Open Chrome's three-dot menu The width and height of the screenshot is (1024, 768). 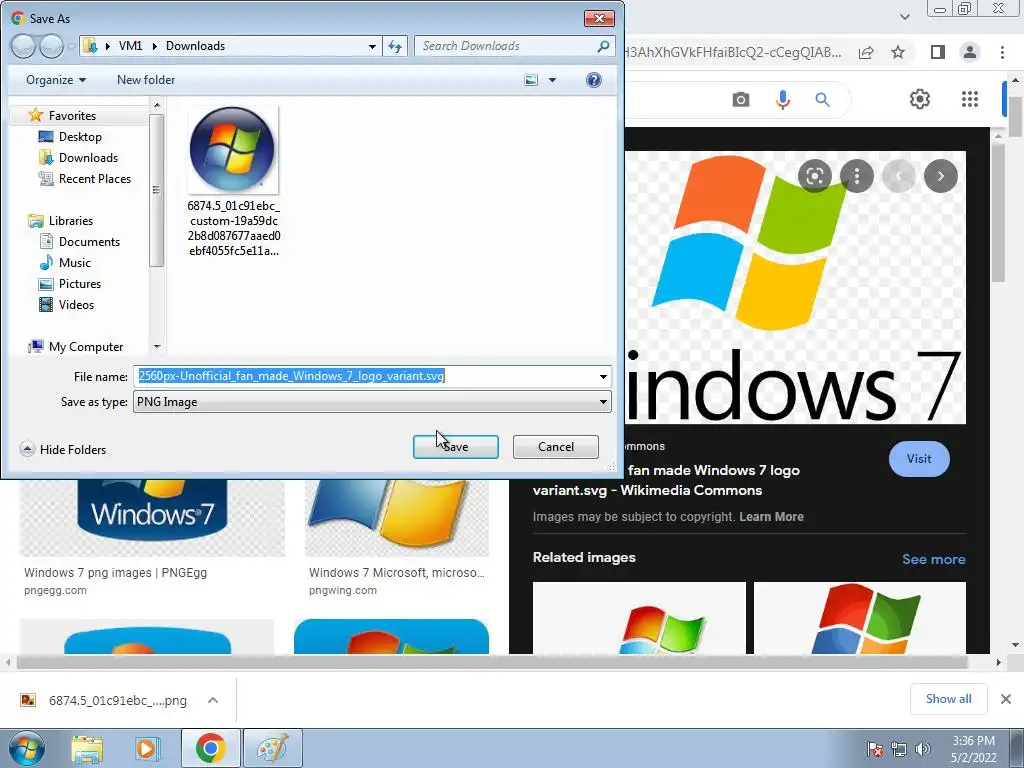[1002, 52]
